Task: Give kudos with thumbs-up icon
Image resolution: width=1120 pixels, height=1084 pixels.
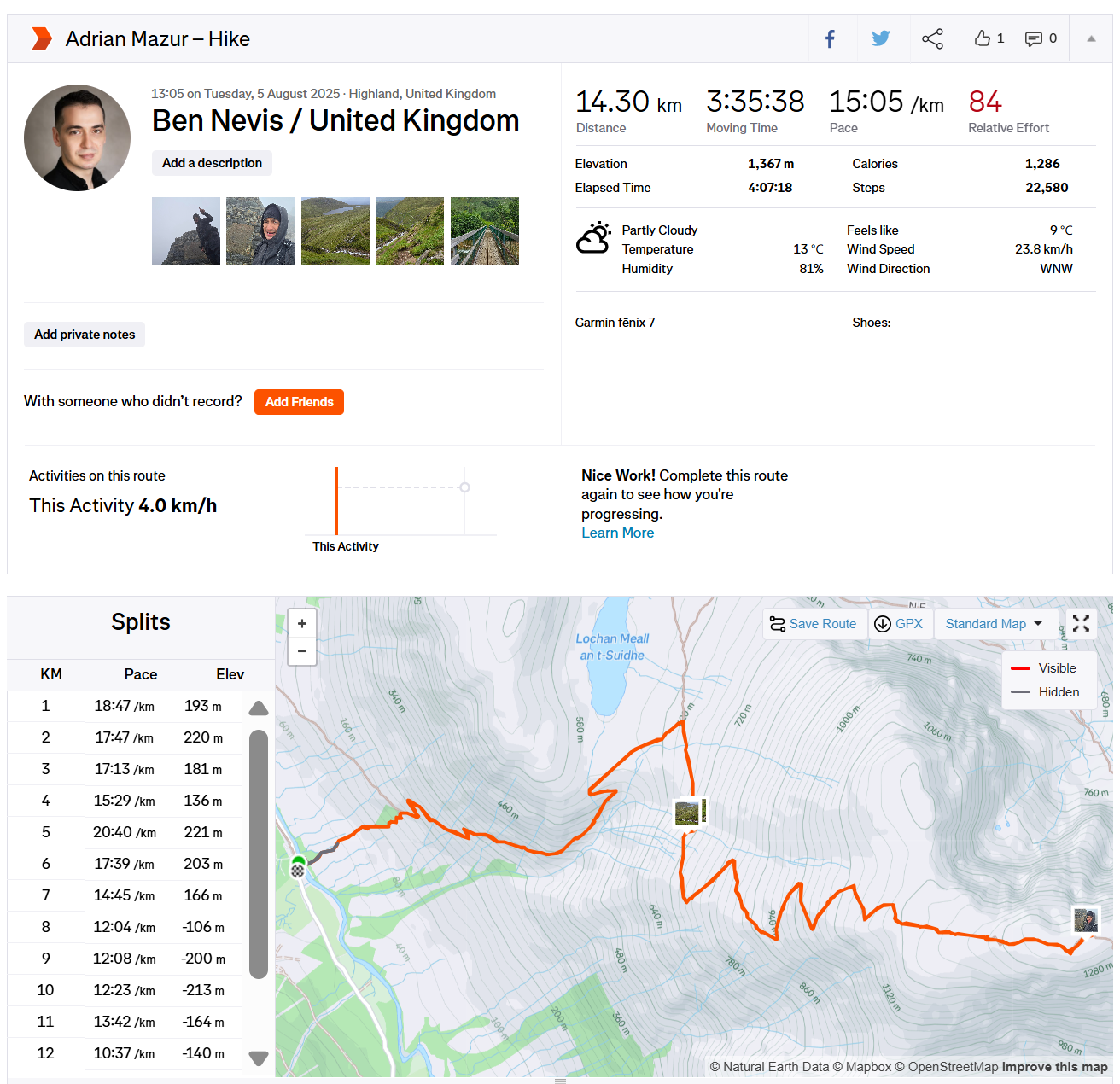Action: (983, 38)
